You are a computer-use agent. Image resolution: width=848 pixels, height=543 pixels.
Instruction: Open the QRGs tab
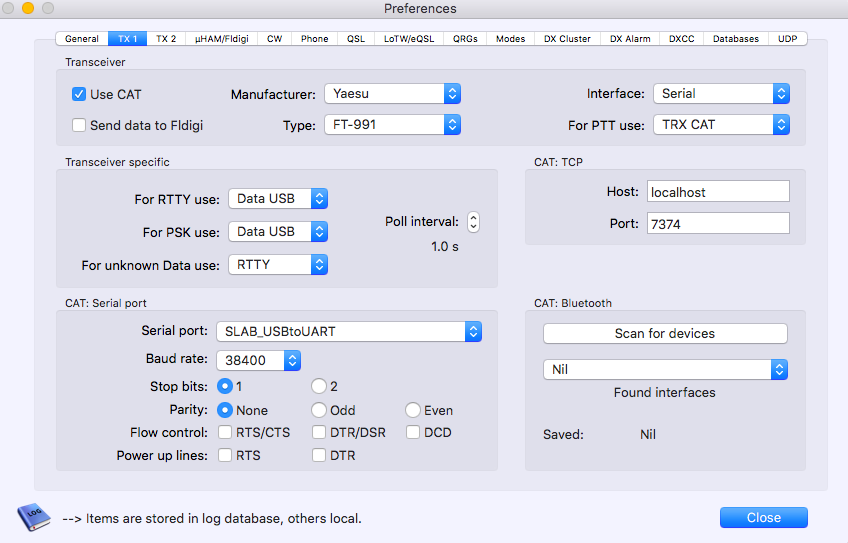click(x=465, y=38)
